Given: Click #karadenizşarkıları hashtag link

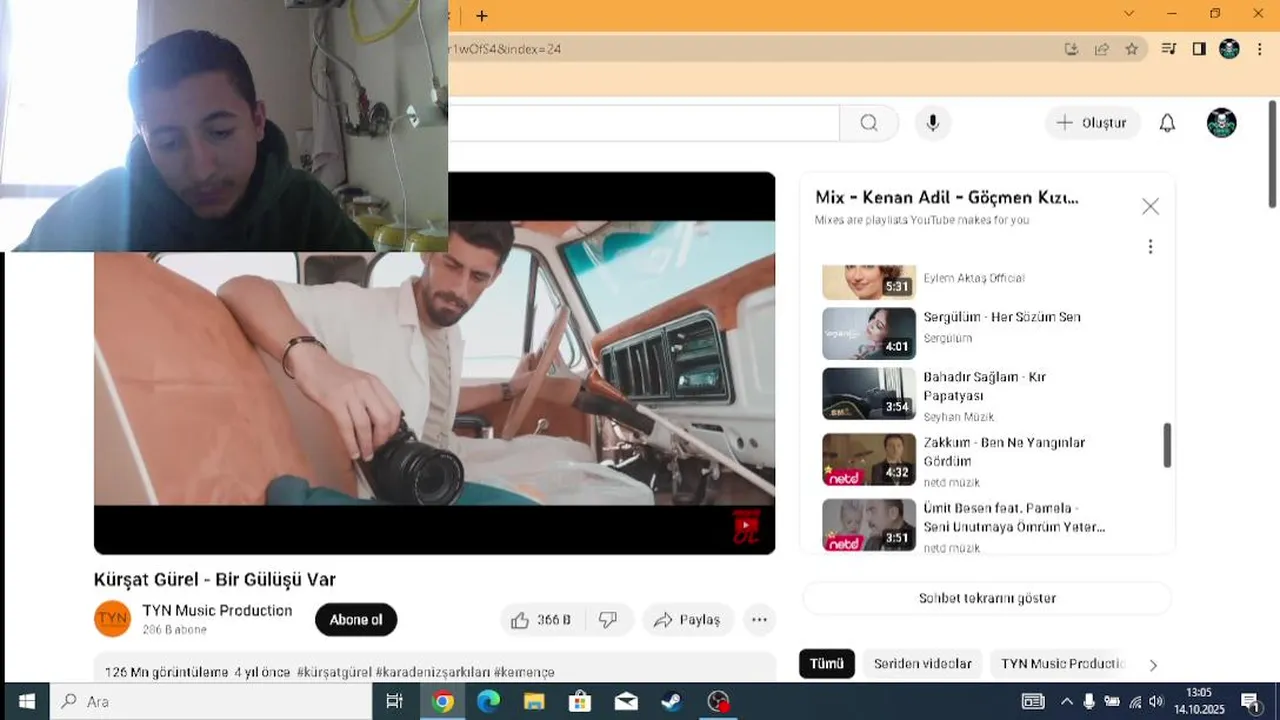Looking at the screenshot, I should click(x=433, y=672).
